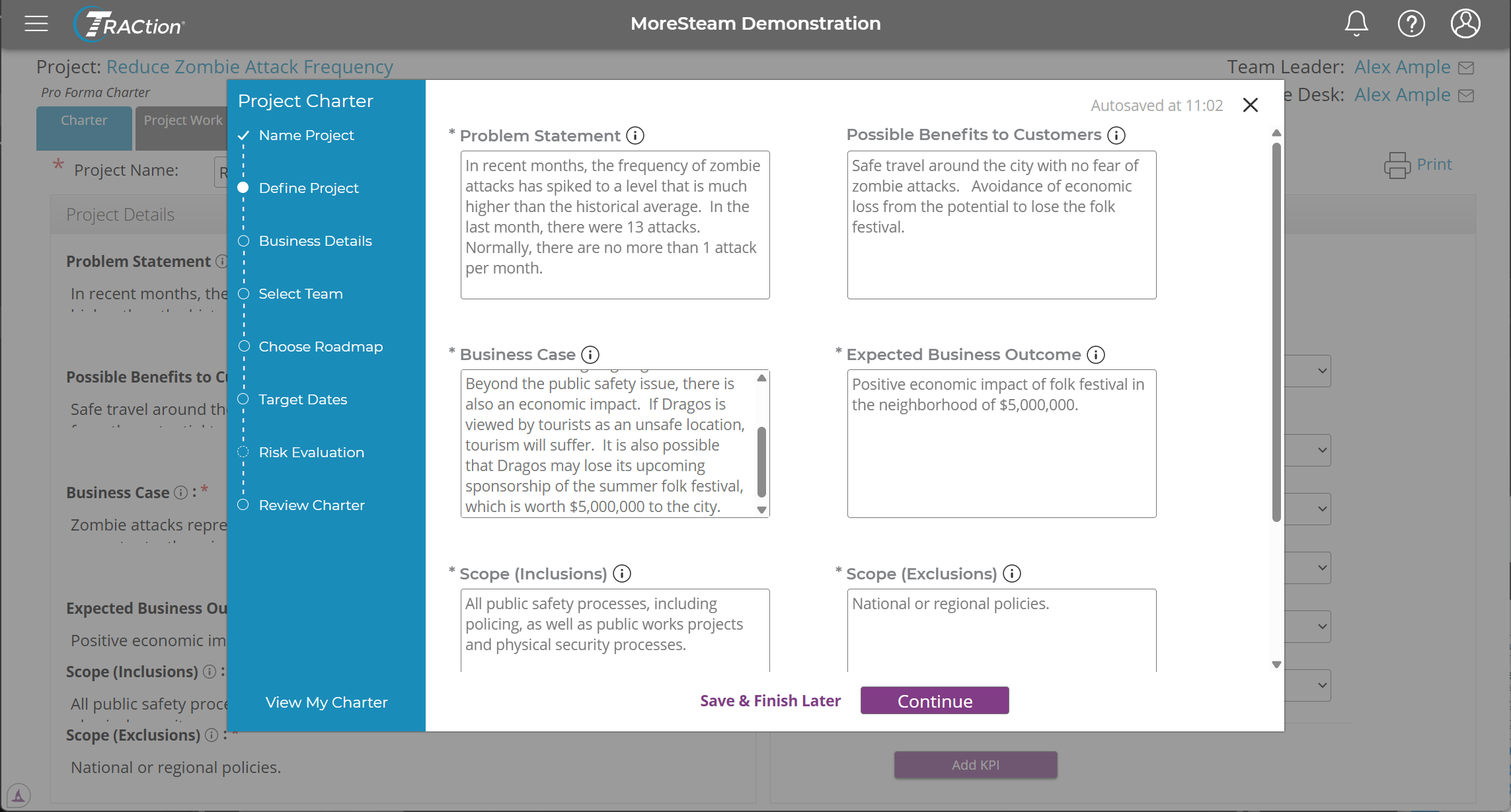Click the MoreSteam Demonstration title
The width and height of the screenshot is (1511, 812).
pos(755,24)
